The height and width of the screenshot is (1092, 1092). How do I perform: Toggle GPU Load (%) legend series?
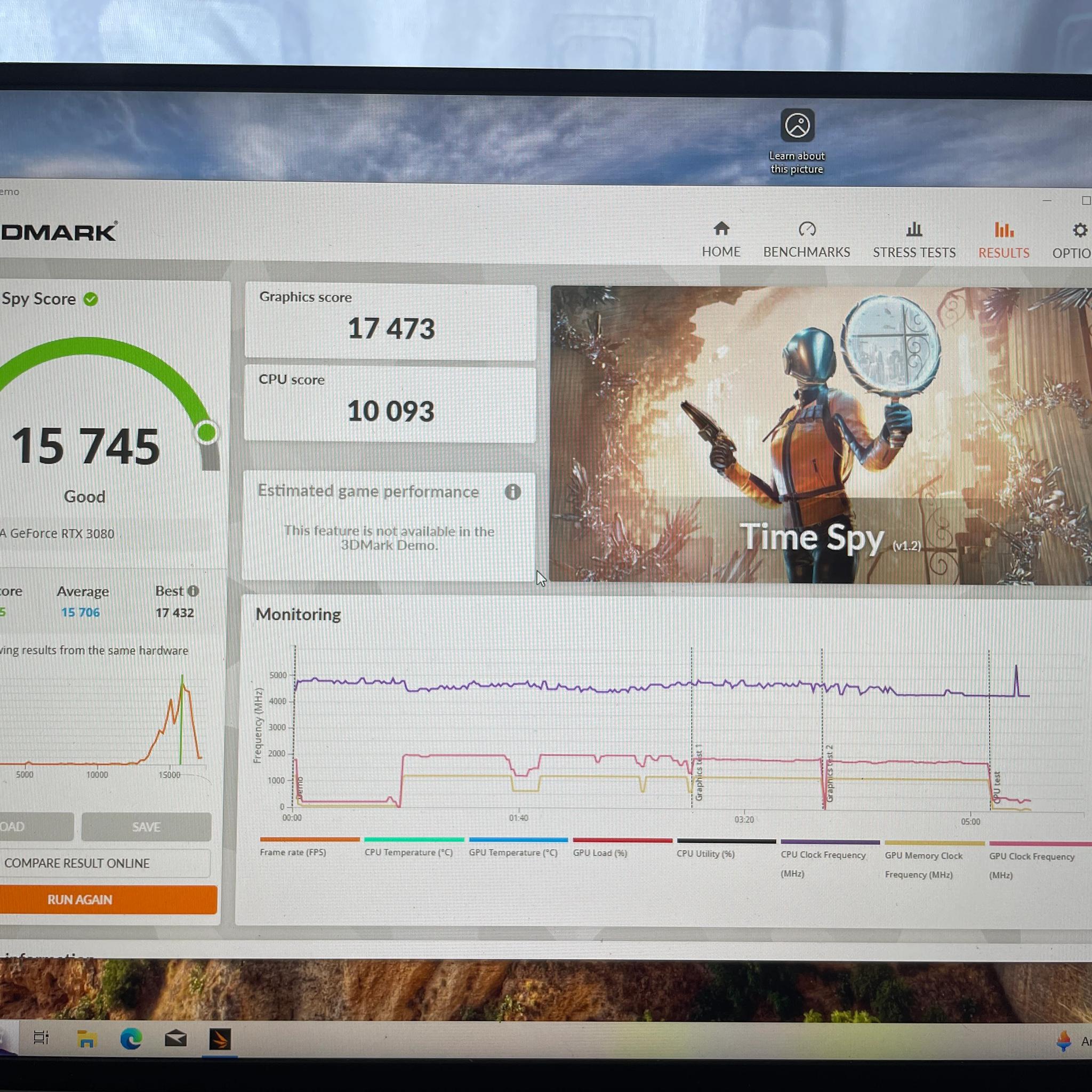[622, 848]
